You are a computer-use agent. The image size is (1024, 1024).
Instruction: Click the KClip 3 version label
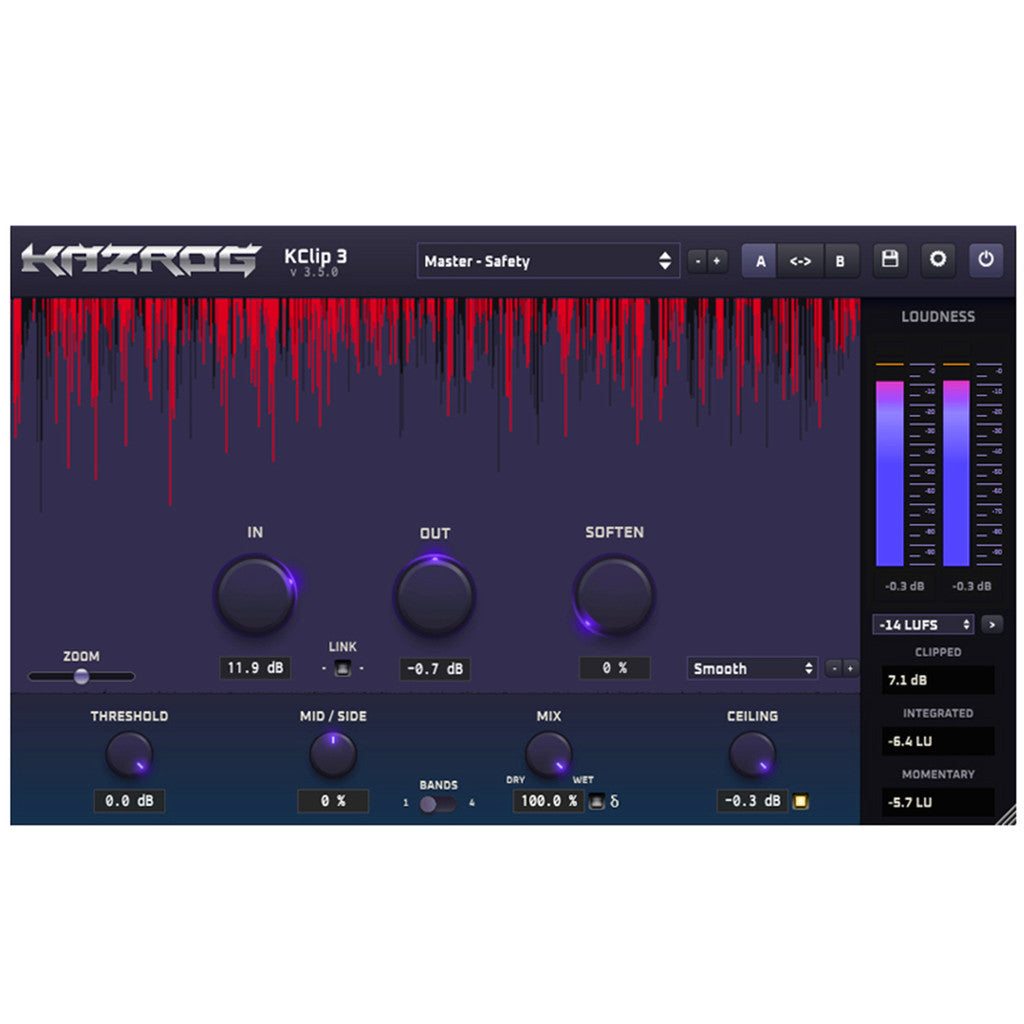click(315, 262)
